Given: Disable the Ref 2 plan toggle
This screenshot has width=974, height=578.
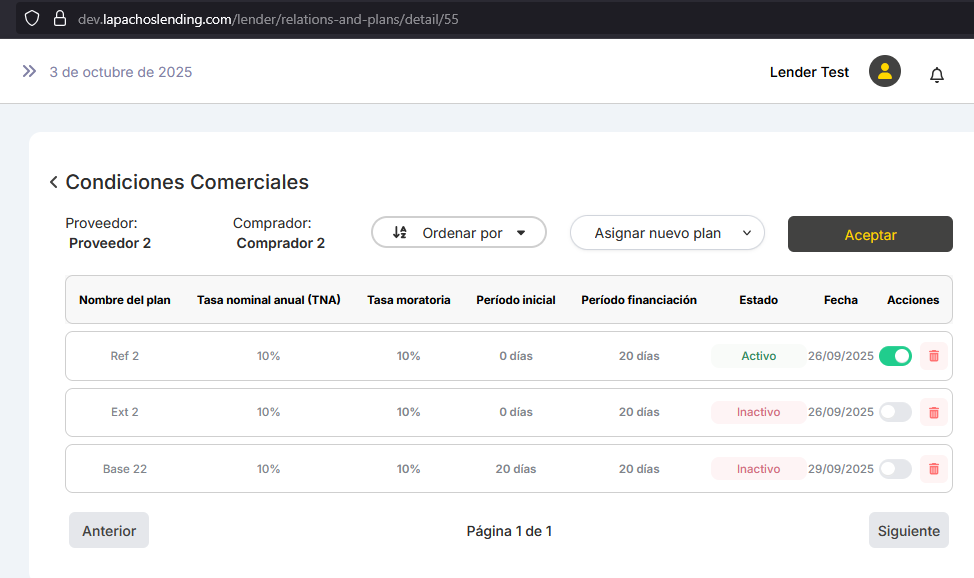Looking at the screenshot, I should click(895, 356).
